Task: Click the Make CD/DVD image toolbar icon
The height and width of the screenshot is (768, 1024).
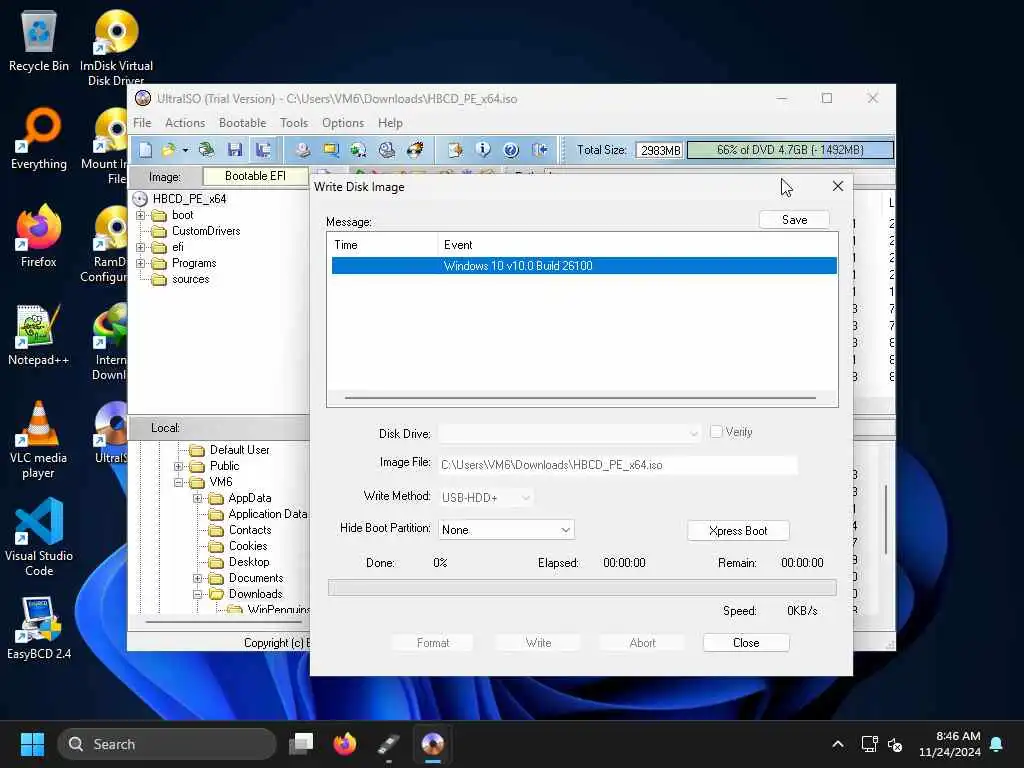Action: [302, 150]
